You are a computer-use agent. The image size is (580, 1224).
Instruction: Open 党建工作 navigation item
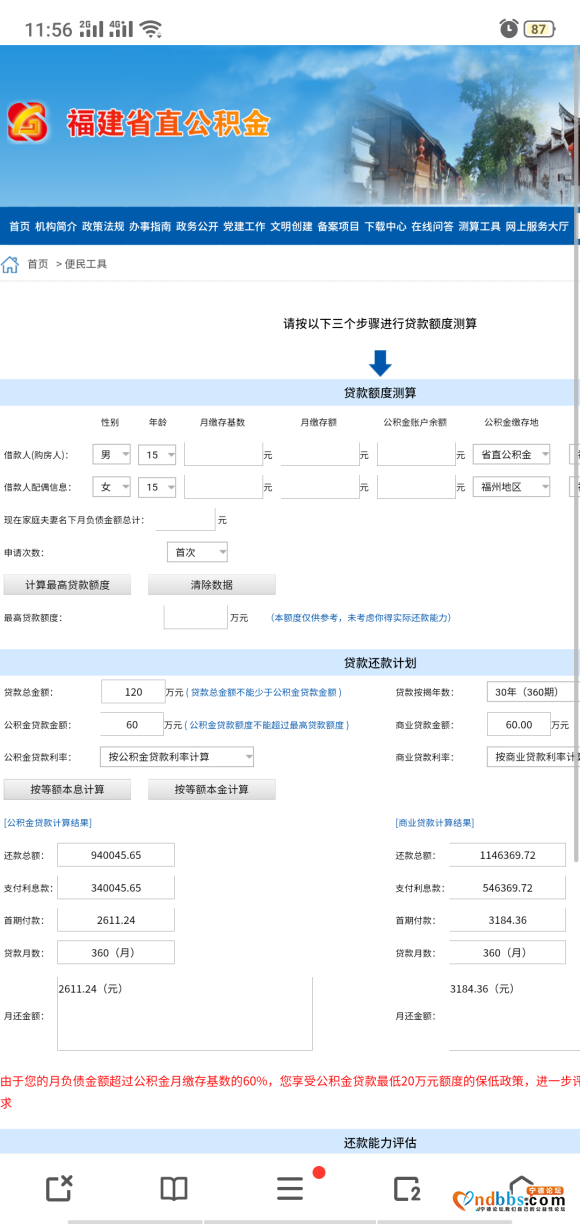click(244, 227)
